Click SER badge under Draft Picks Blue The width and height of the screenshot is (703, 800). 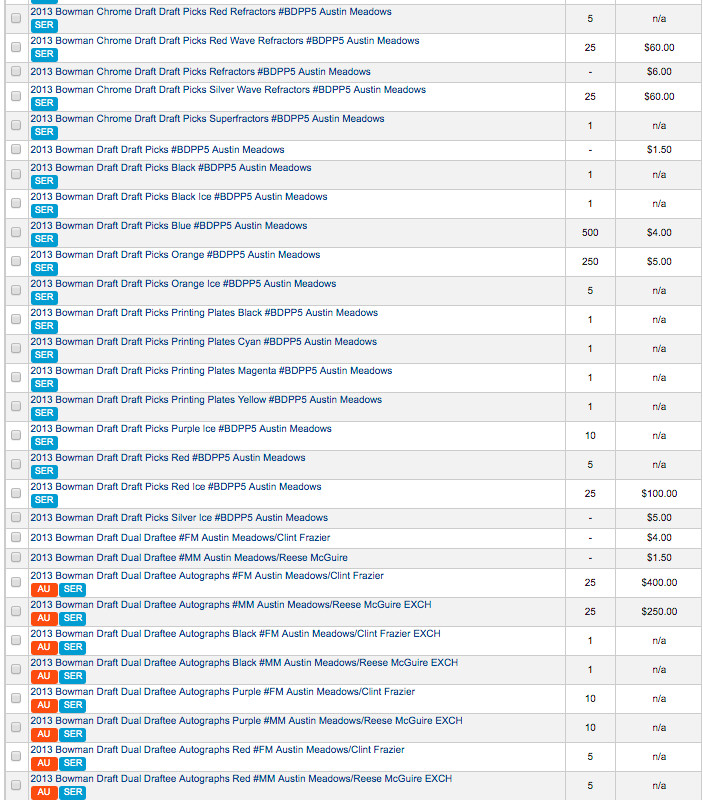(x=44, y=239)
